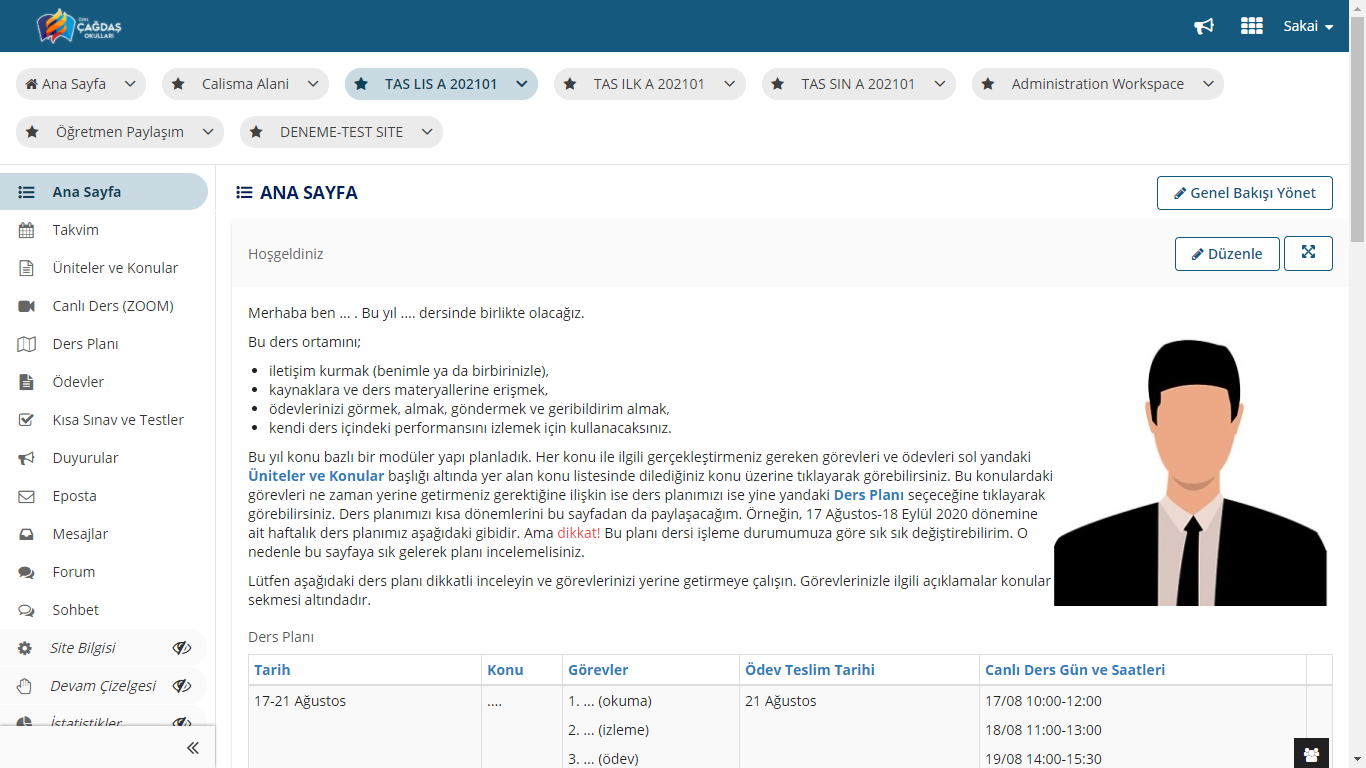Image resolution: width=1366 pixels, height=768 pixels.
Task: Open the sites grid icon in header
Action: coord(1252,26)
